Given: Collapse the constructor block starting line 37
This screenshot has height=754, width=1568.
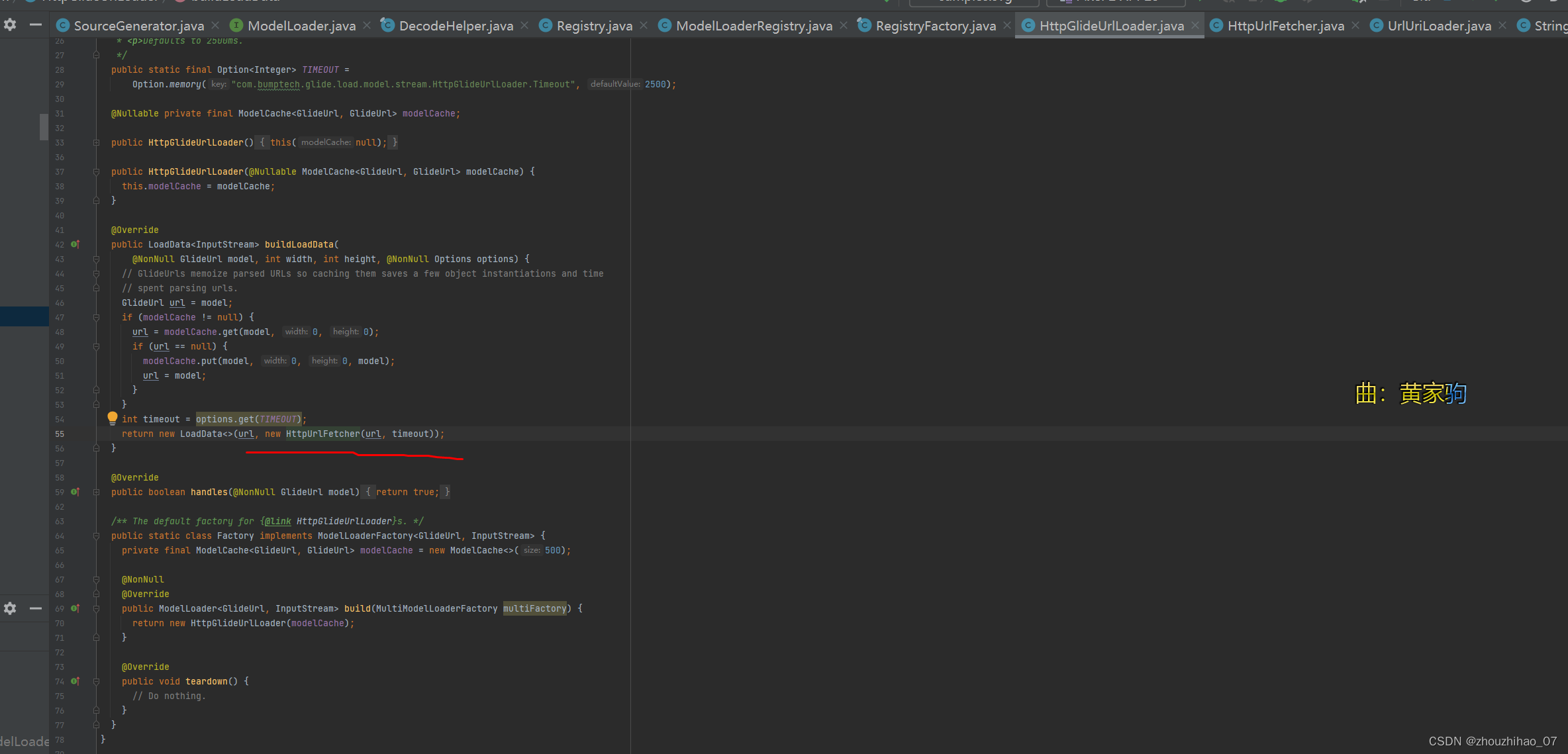Looking at the screenshot, I should tap(96, 171).
